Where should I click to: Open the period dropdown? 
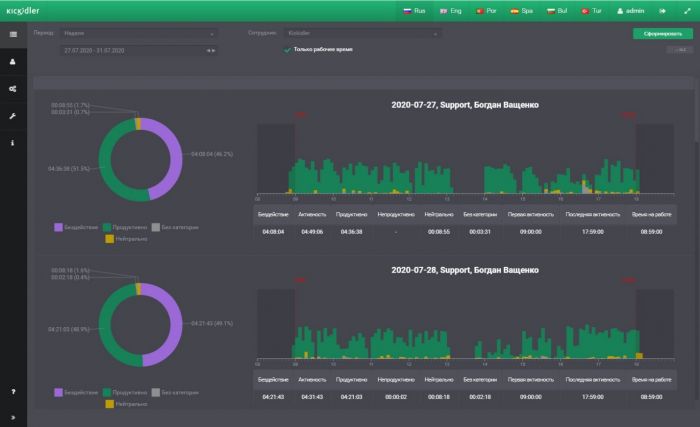point(138,33)
